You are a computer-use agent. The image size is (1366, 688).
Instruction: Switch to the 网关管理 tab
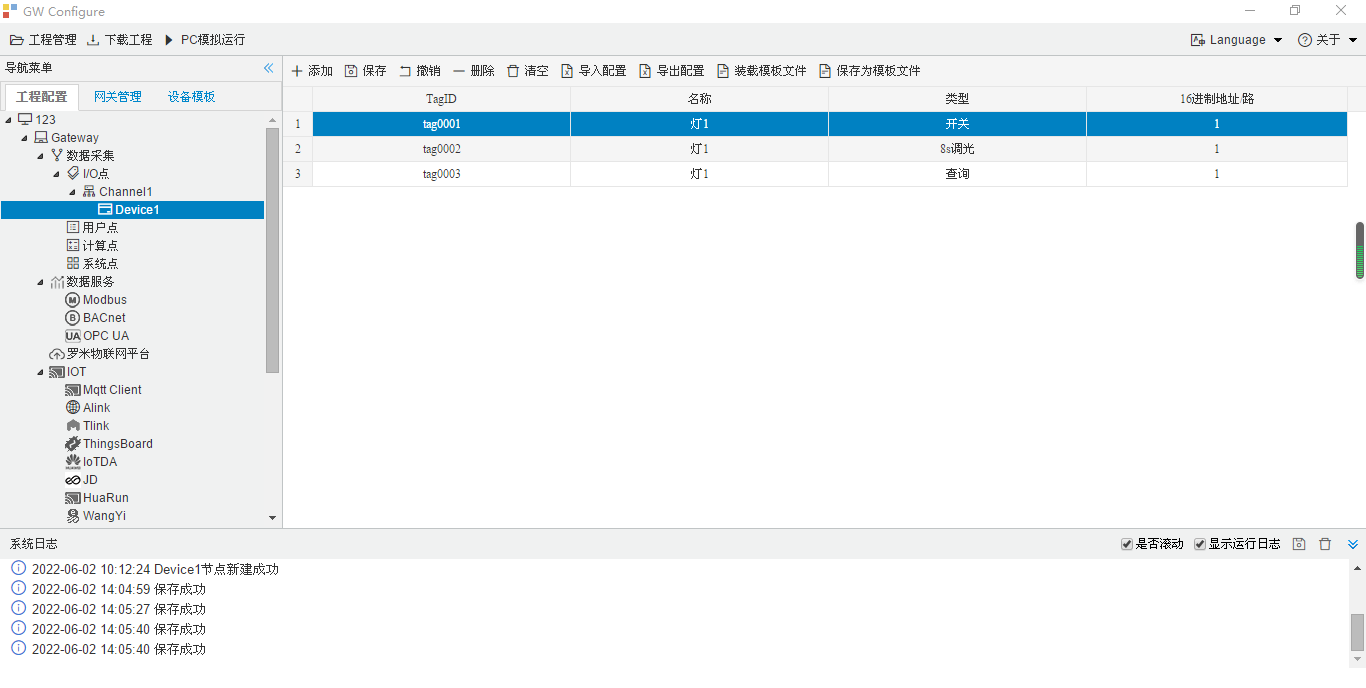click(118, 97)
